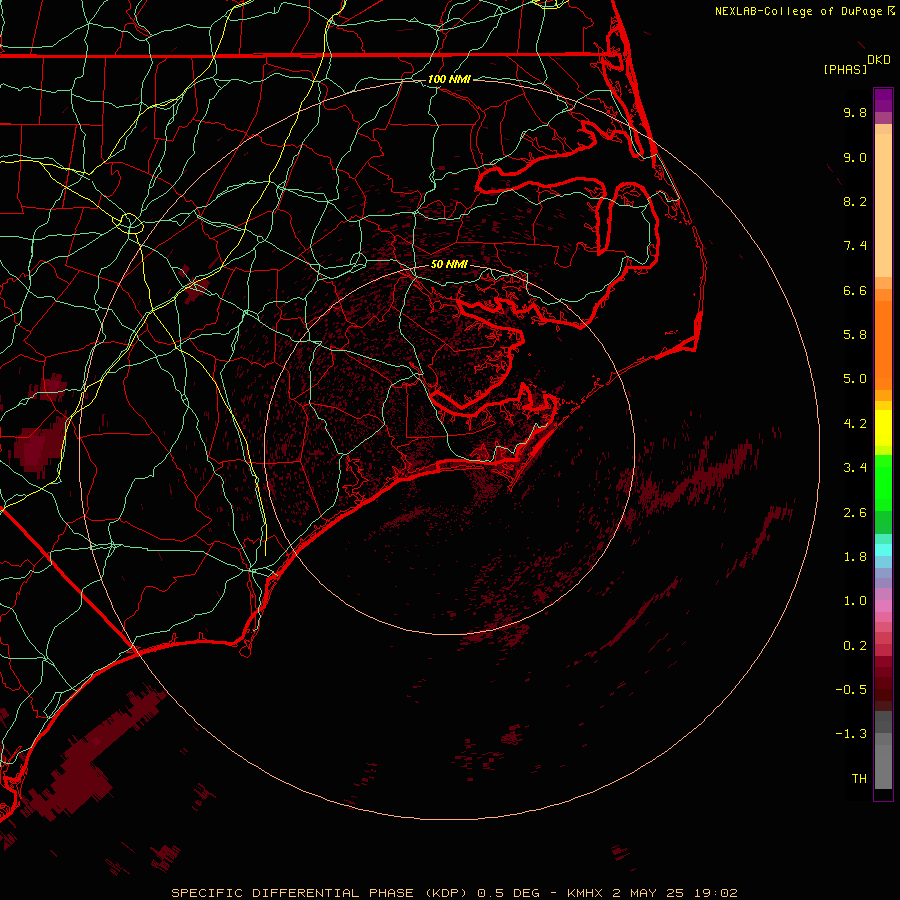Image resolution: width=900 pixels, height=900 pixels.
Task: Click the 9.8 scale value
Action: (x=855, y=112)
